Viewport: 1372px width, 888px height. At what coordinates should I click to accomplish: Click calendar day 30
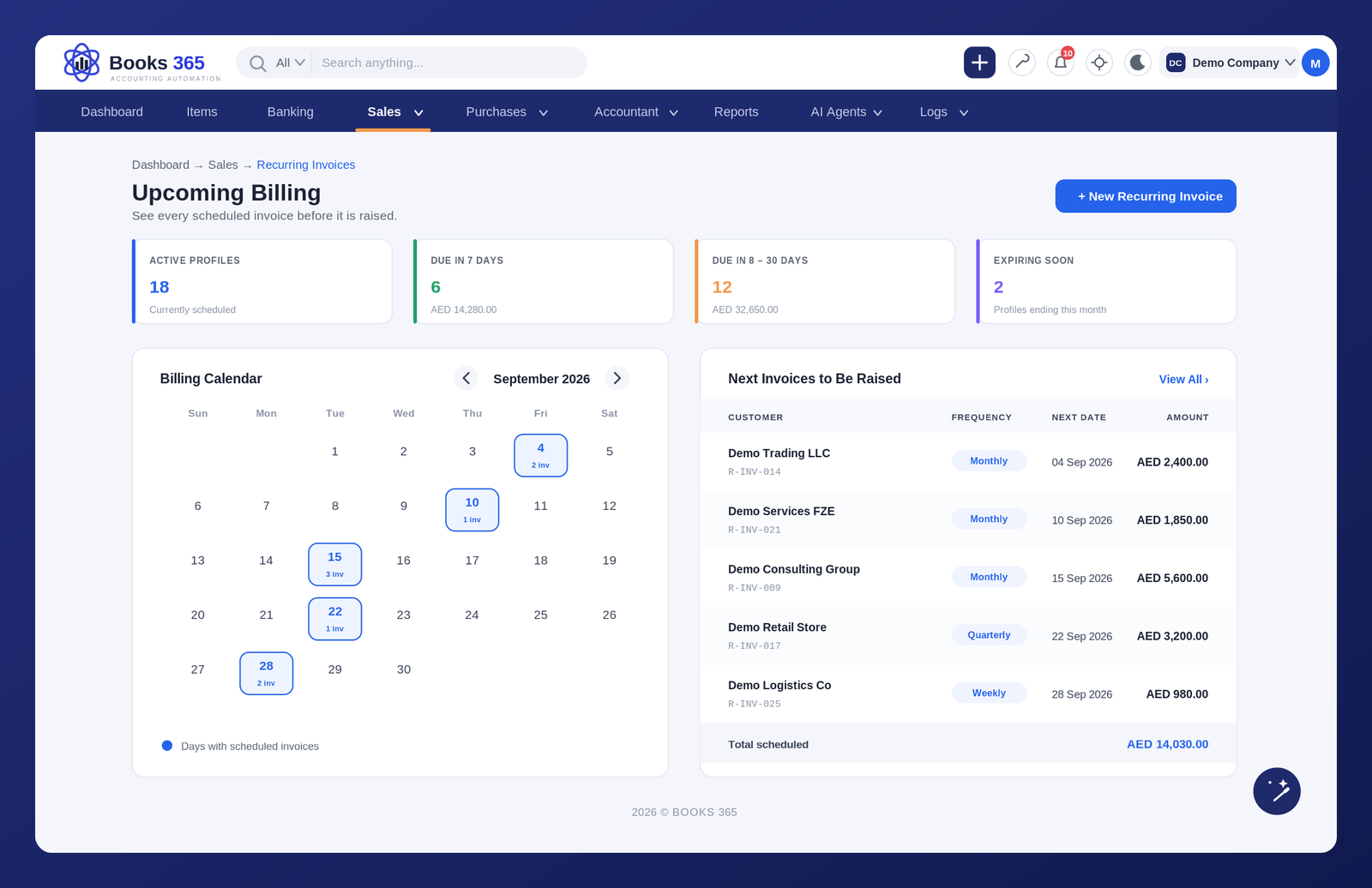click(403, 669)
